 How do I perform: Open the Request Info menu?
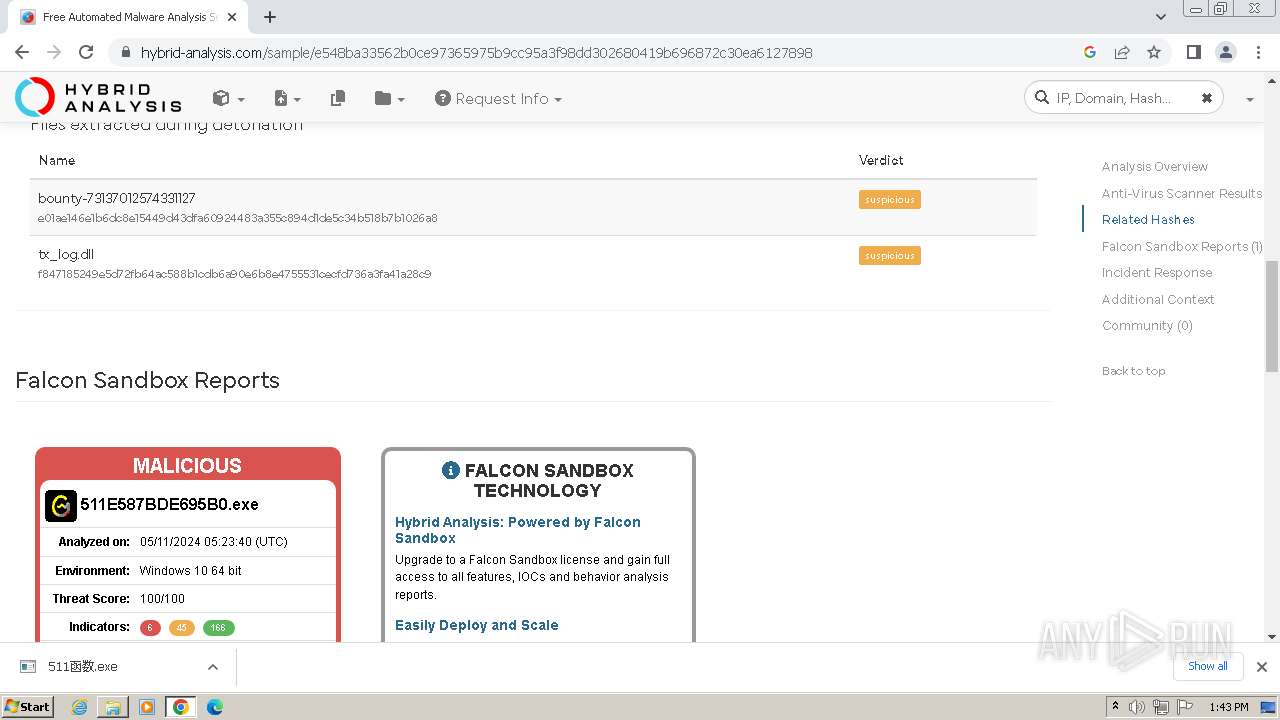(498, 98)
